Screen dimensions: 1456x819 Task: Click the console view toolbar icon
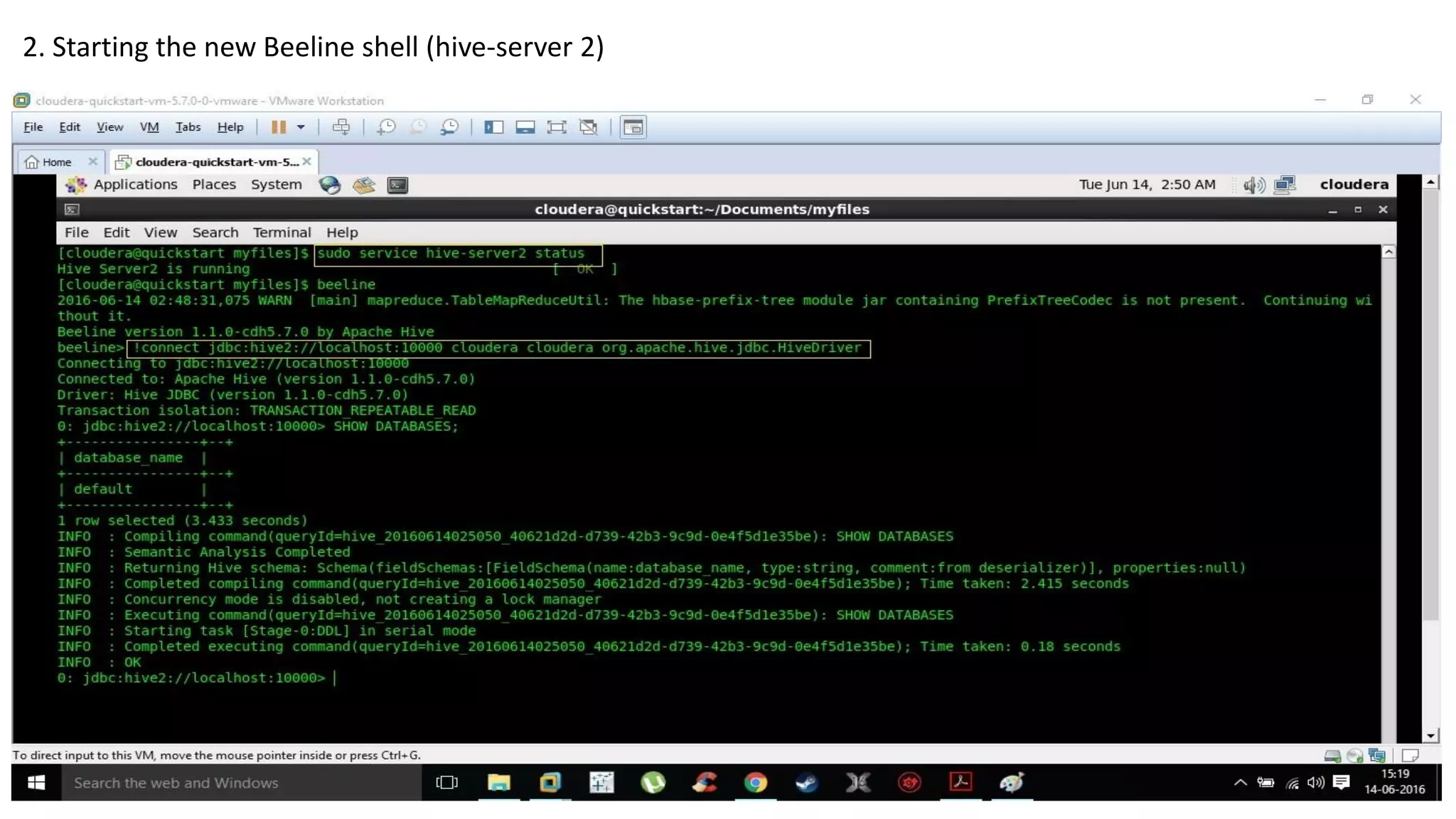pos(633,127)
